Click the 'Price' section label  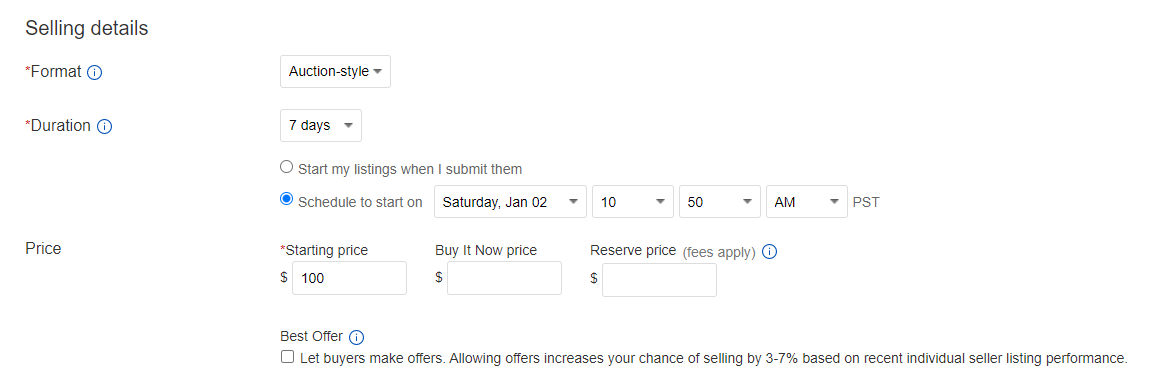43,248
